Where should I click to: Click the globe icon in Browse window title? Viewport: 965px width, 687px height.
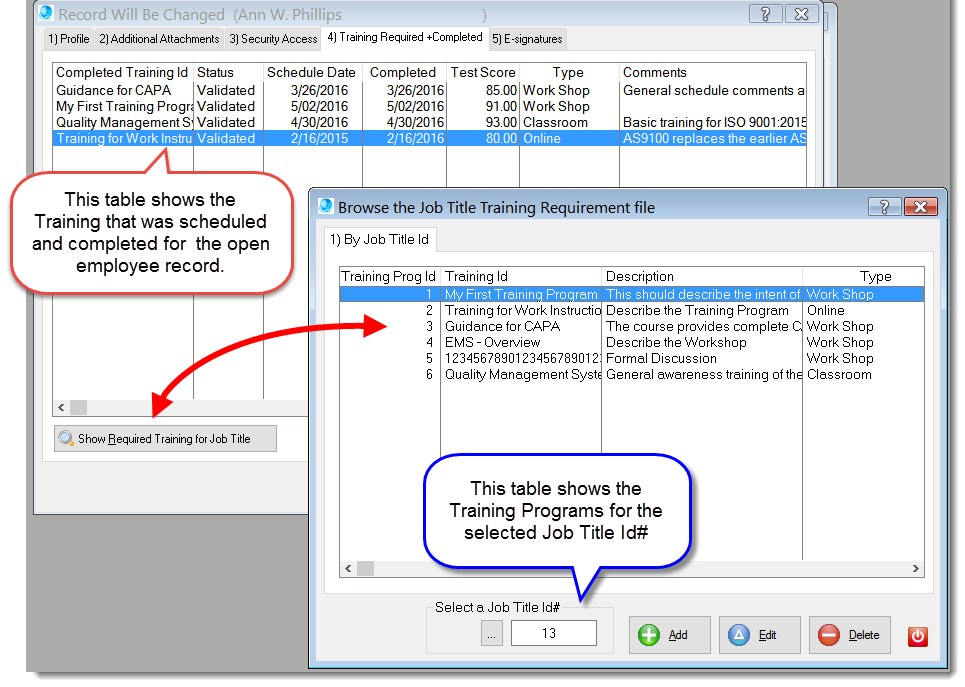click(324, 207)
